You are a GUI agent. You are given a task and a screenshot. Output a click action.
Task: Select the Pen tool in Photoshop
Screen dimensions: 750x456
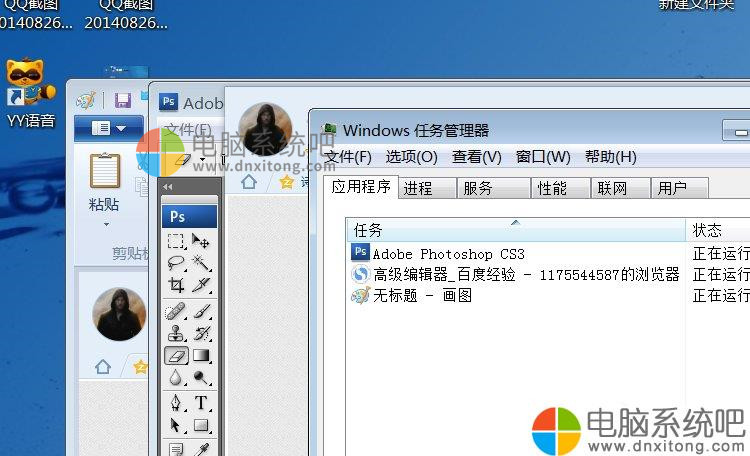[176, 403]
